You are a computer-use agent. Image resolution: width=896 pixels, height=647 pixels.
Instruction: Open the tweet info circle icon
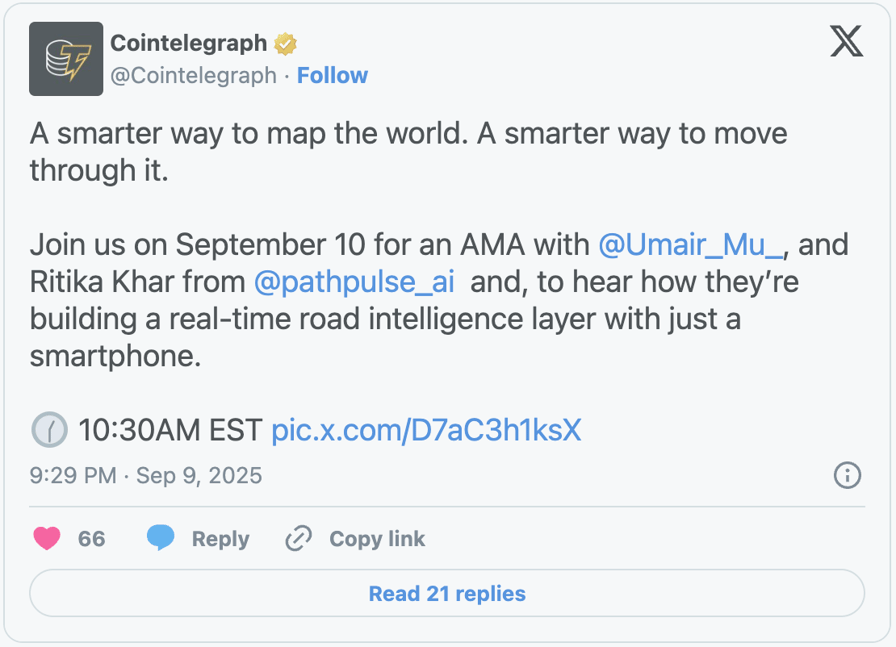(x=847, y=475)
